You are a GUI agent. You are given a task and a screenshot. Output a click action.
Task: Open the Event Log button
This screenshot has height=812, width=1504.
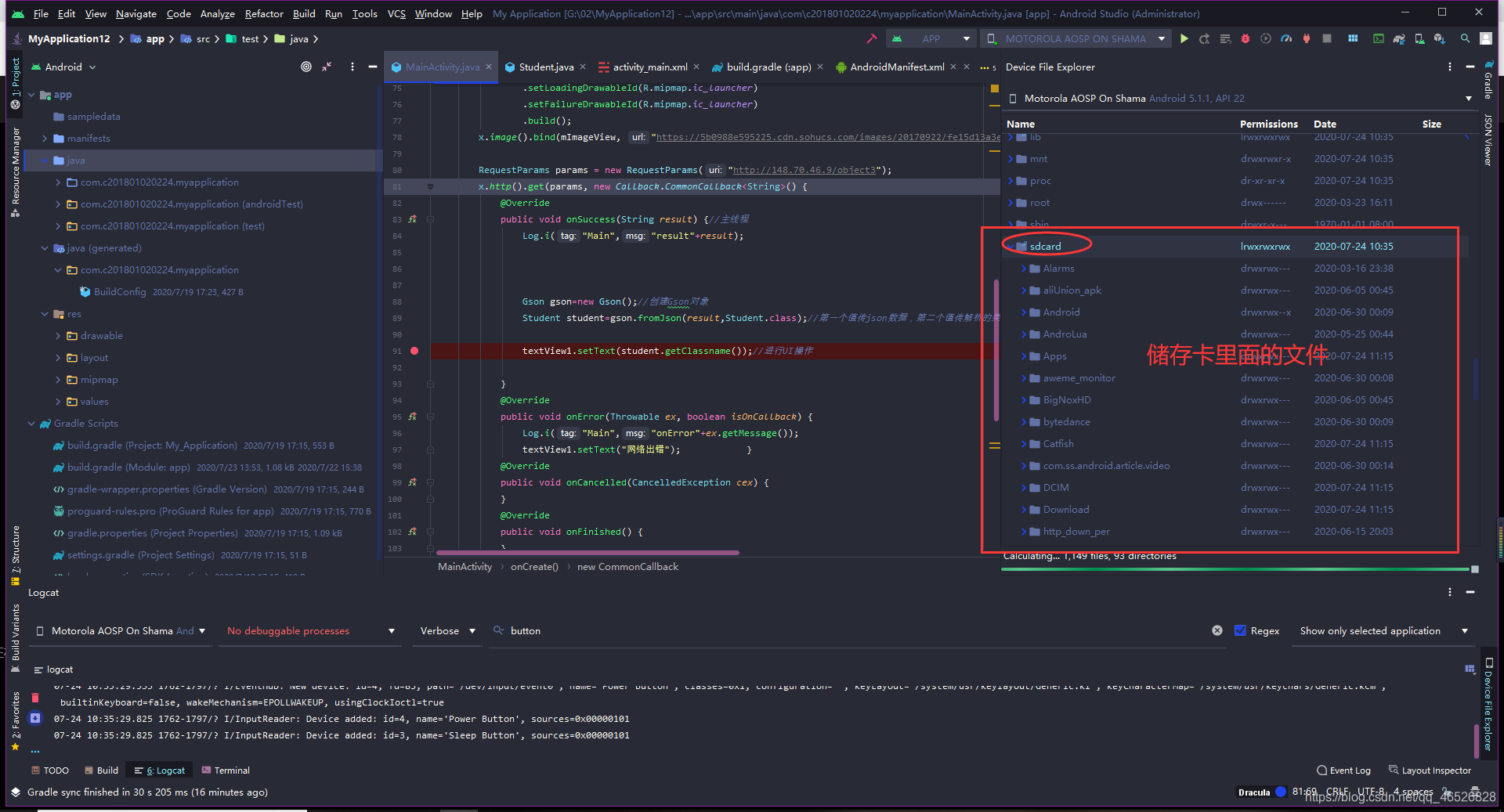pyautogui.click(x=1344, y=770)
